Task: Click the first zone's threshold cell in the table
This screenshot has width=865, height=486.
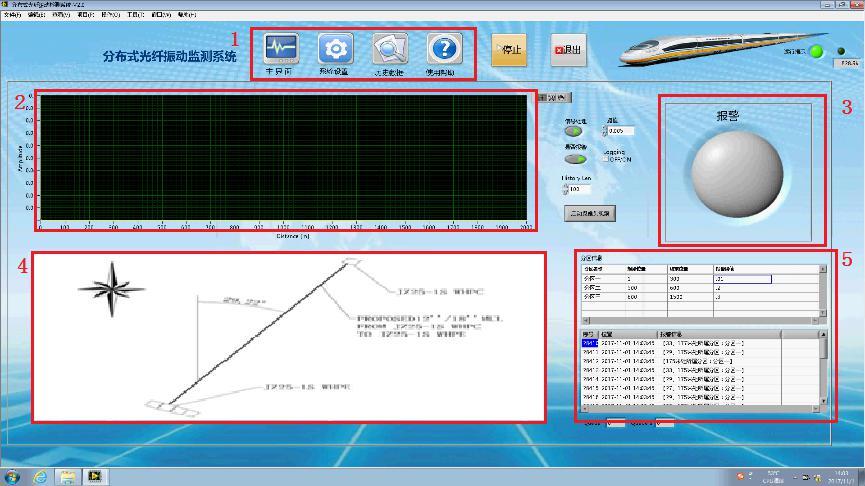Action: tap(742, 279)
